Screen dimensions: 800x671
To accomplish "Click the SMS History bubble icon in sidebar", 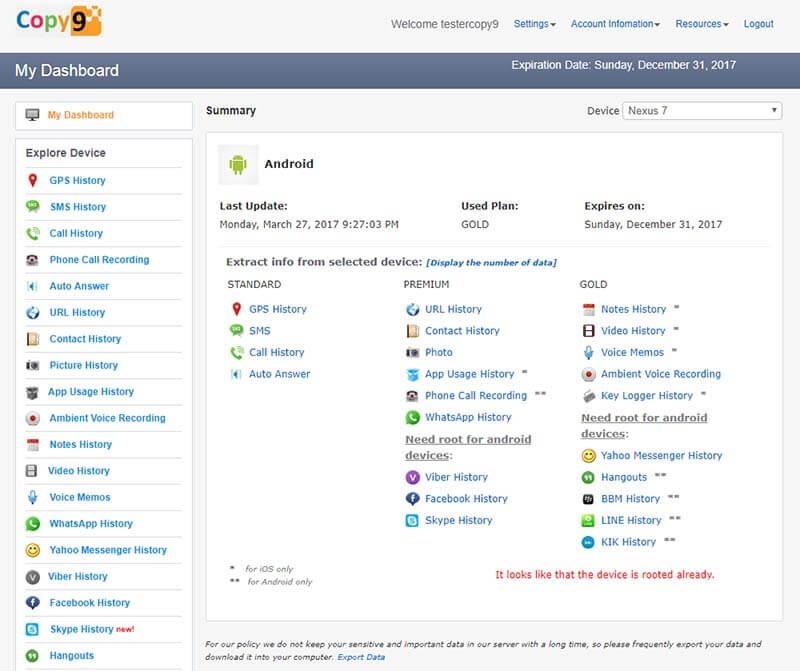I will 33,206.
